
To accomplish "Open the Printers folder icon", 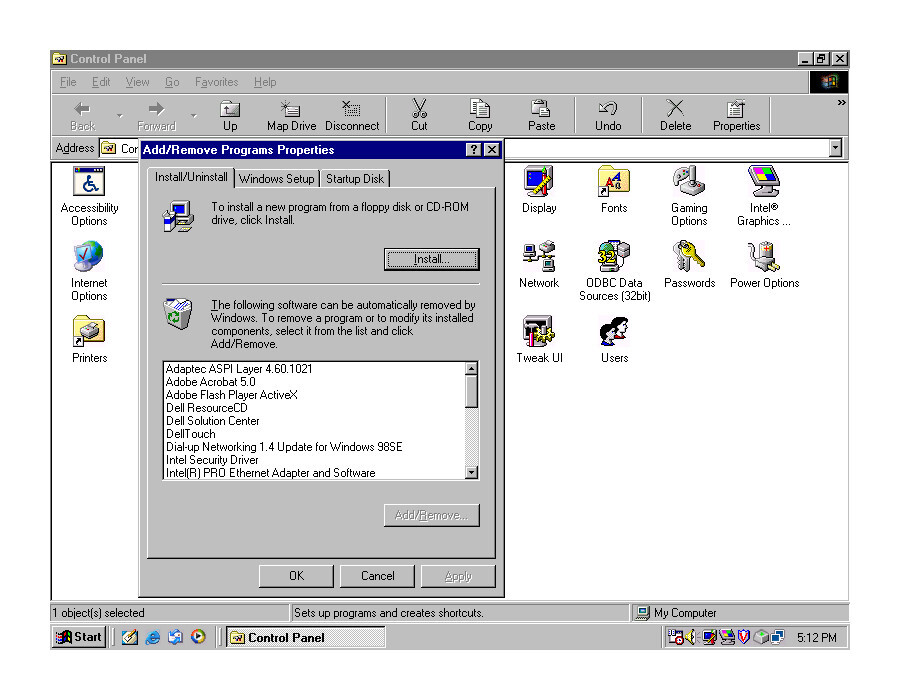I will pos(89,339).
